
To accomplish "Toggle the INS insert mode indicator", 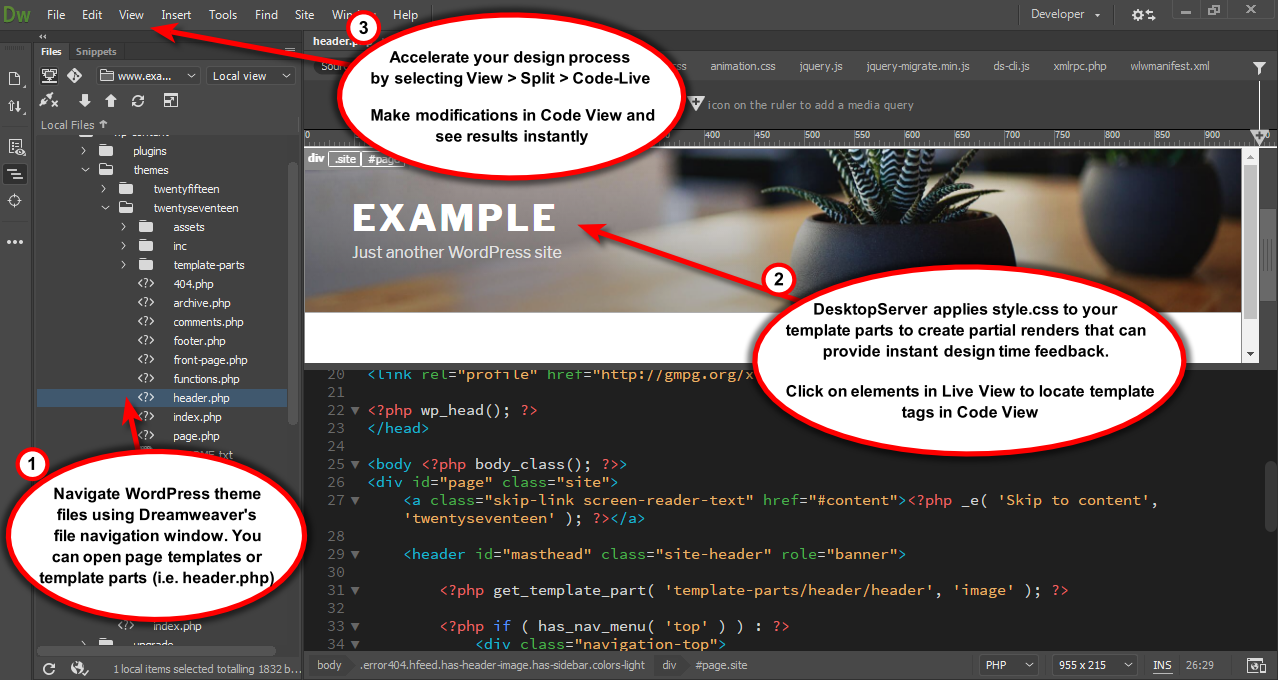I will 1162,665.
